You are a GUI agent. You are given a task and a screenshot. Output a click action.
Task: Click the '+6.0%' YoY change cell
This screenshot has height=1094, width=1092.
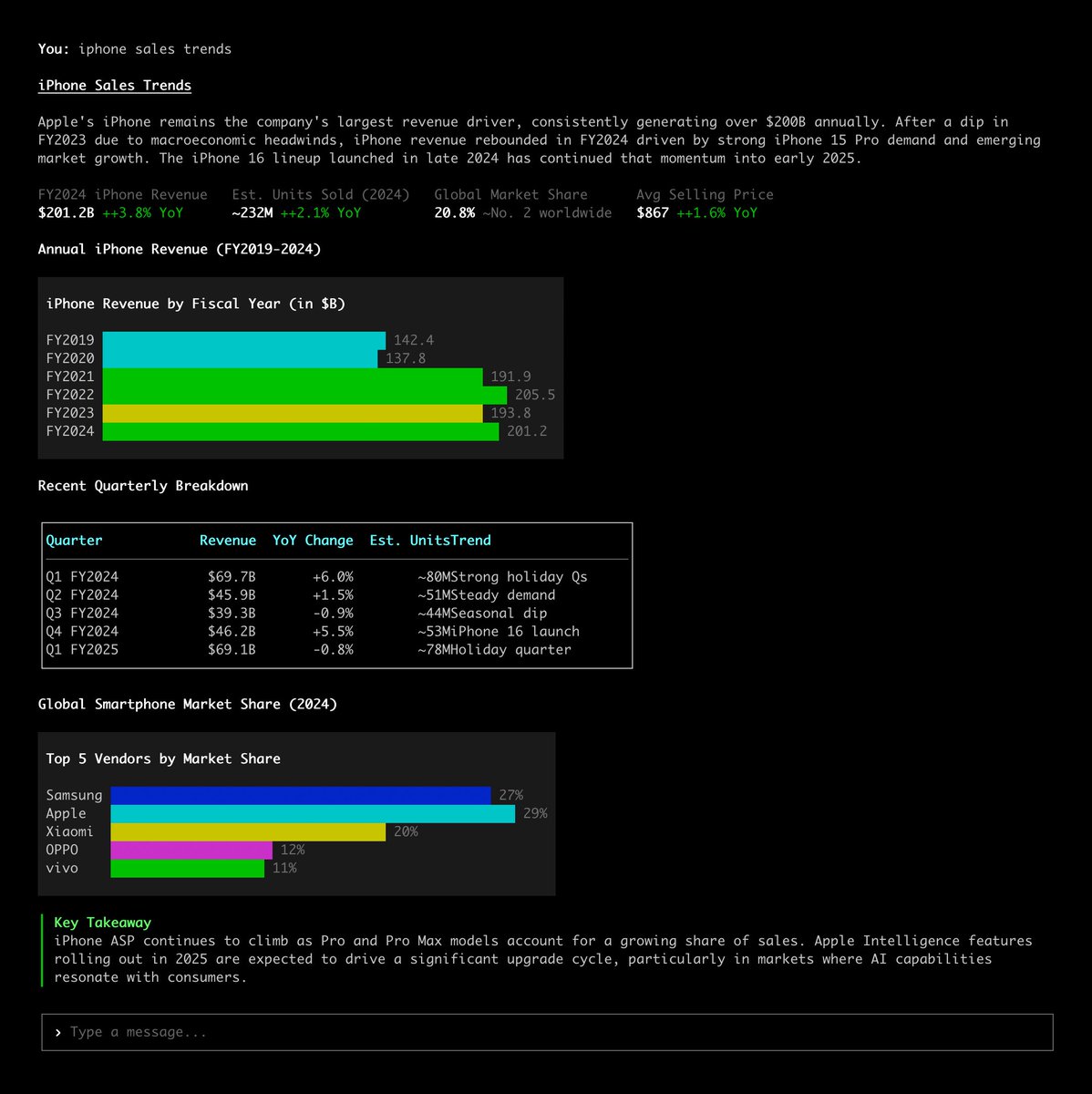pyautogui.click(x=333, y=576)
